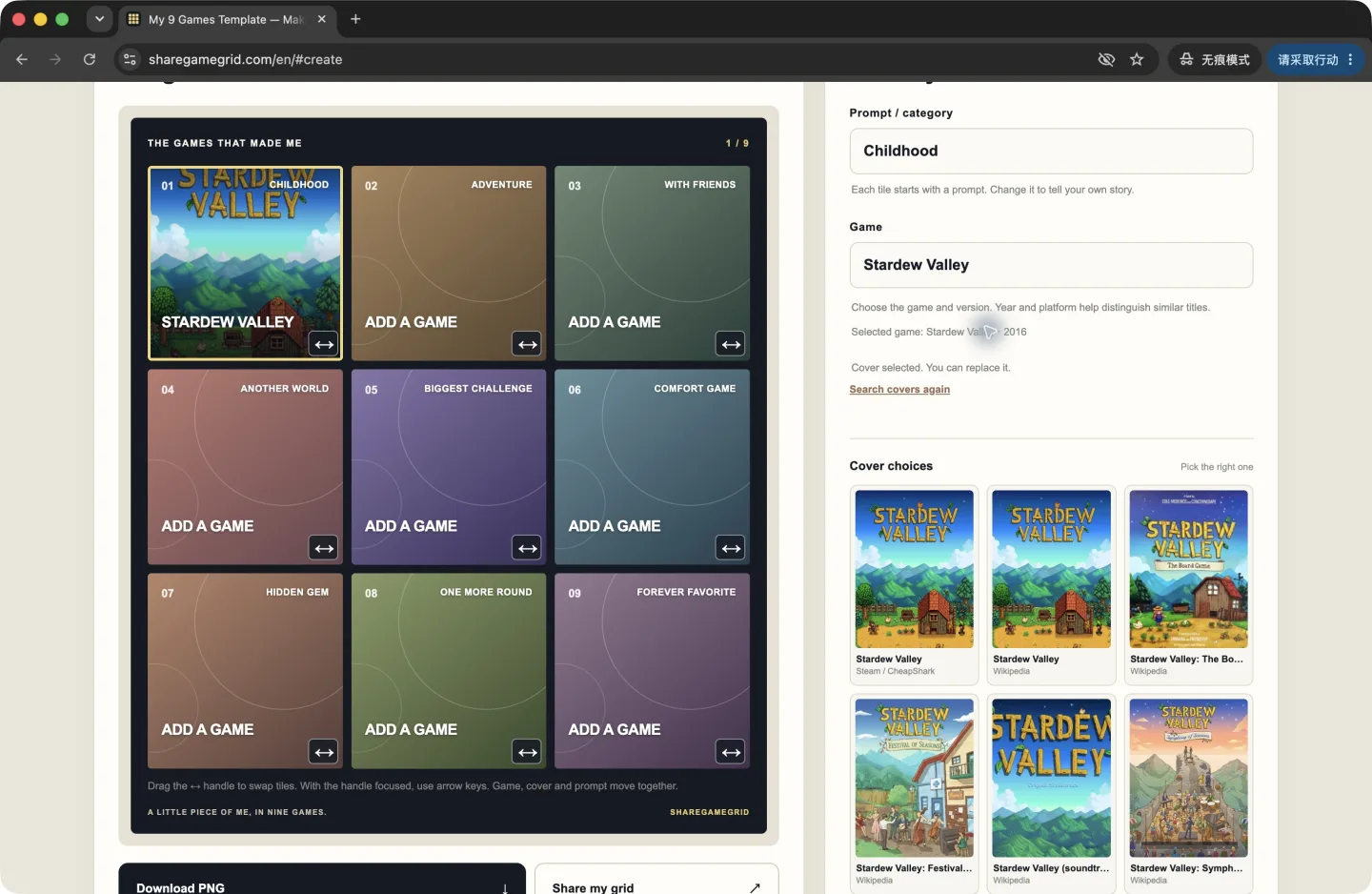Image resolution: width=1372 pixels, height=894 pixels.
Task: Click swap handle on Forever Favorite tile
Action: pyautogui.click(x=731, y=752)
